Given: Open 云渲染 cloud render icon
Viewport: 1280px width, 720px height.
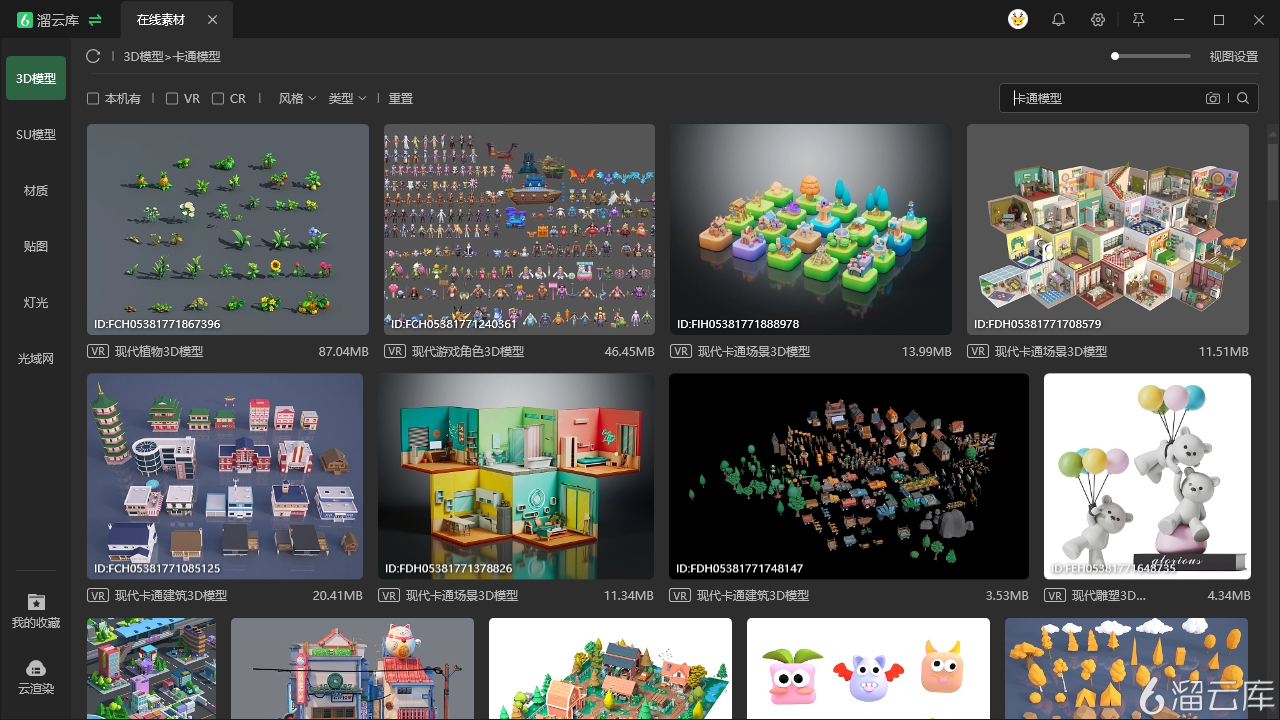Looking at the screenshot, I should pos(36,668).
